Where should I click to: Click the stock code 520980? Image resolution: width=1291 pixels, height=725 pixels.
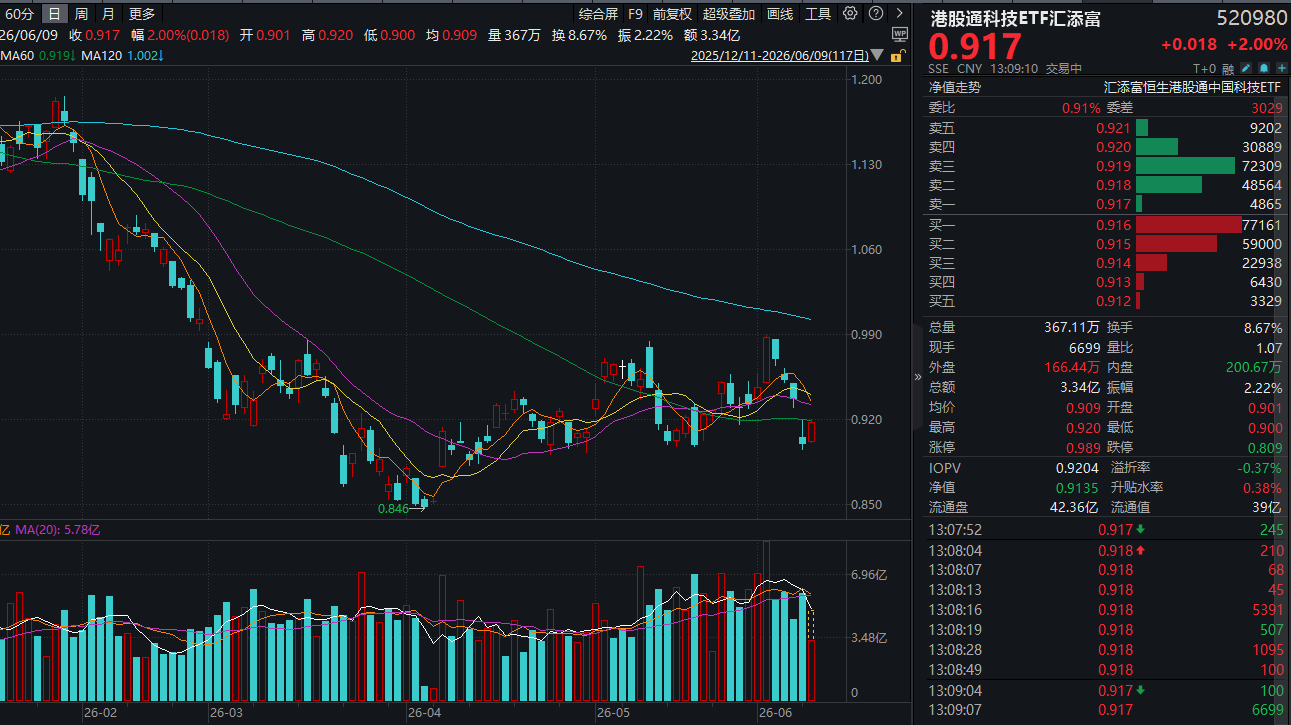click(1252, 18)
